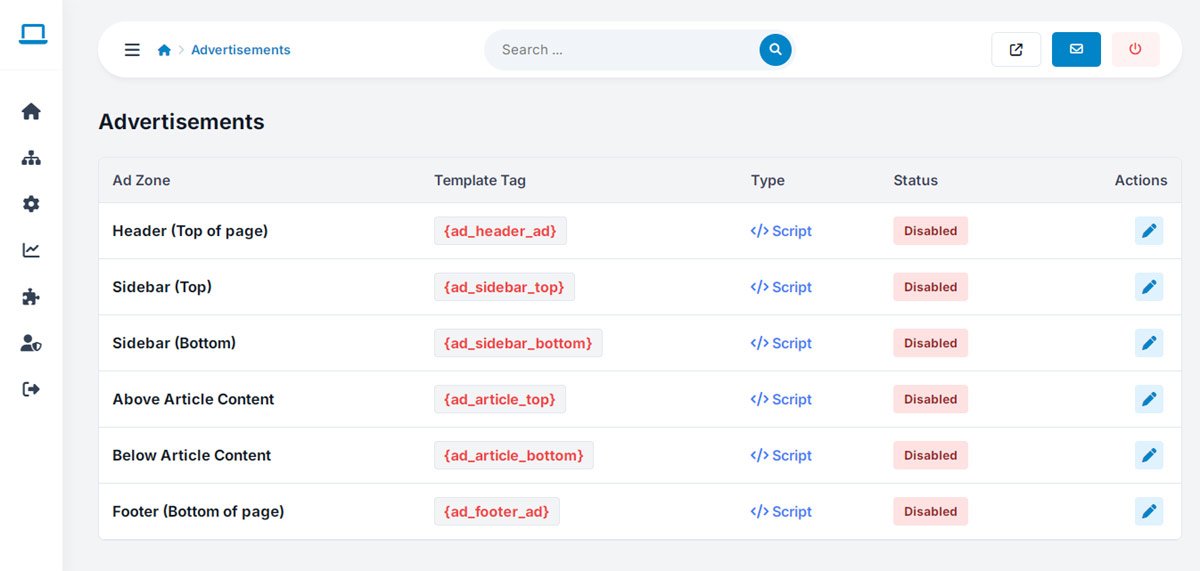Click the {ad_footer_ad} template tag
The image size is (1200, 571).
tap(497, 511)
